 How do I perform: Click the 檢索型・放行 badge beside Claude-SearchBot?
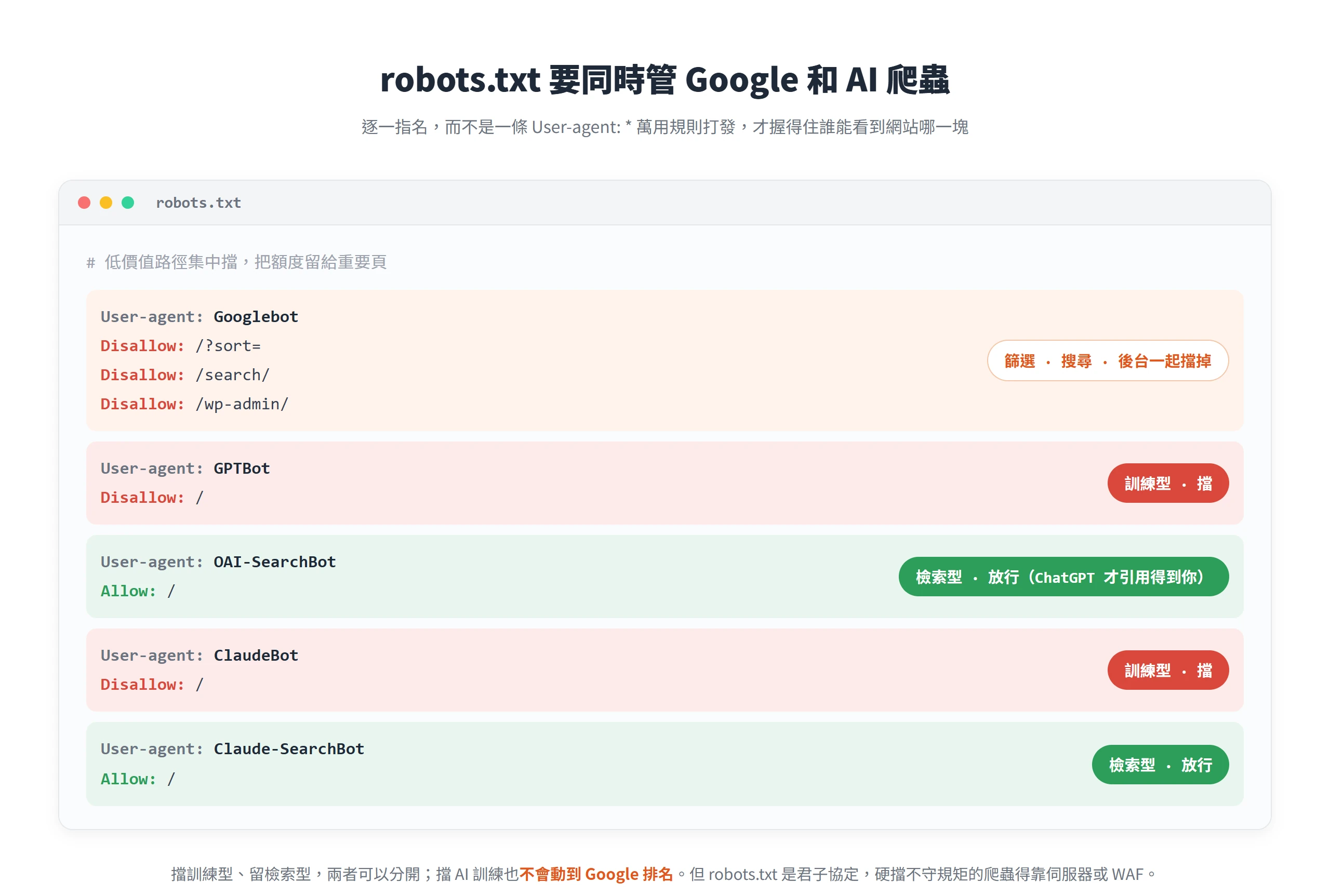[x=1160, y=765]
